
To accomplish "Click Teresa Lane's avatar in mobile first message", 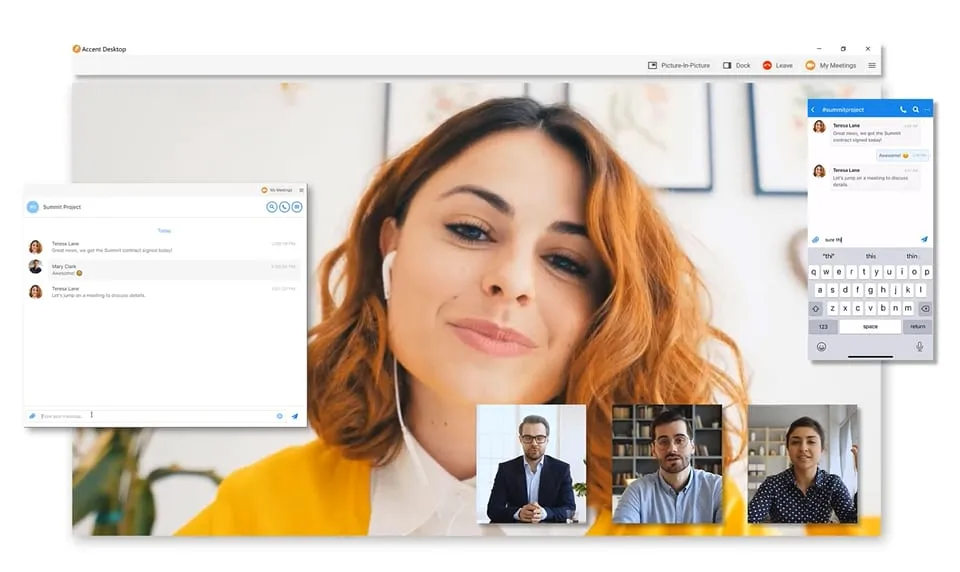I will (x=819, y=127).
